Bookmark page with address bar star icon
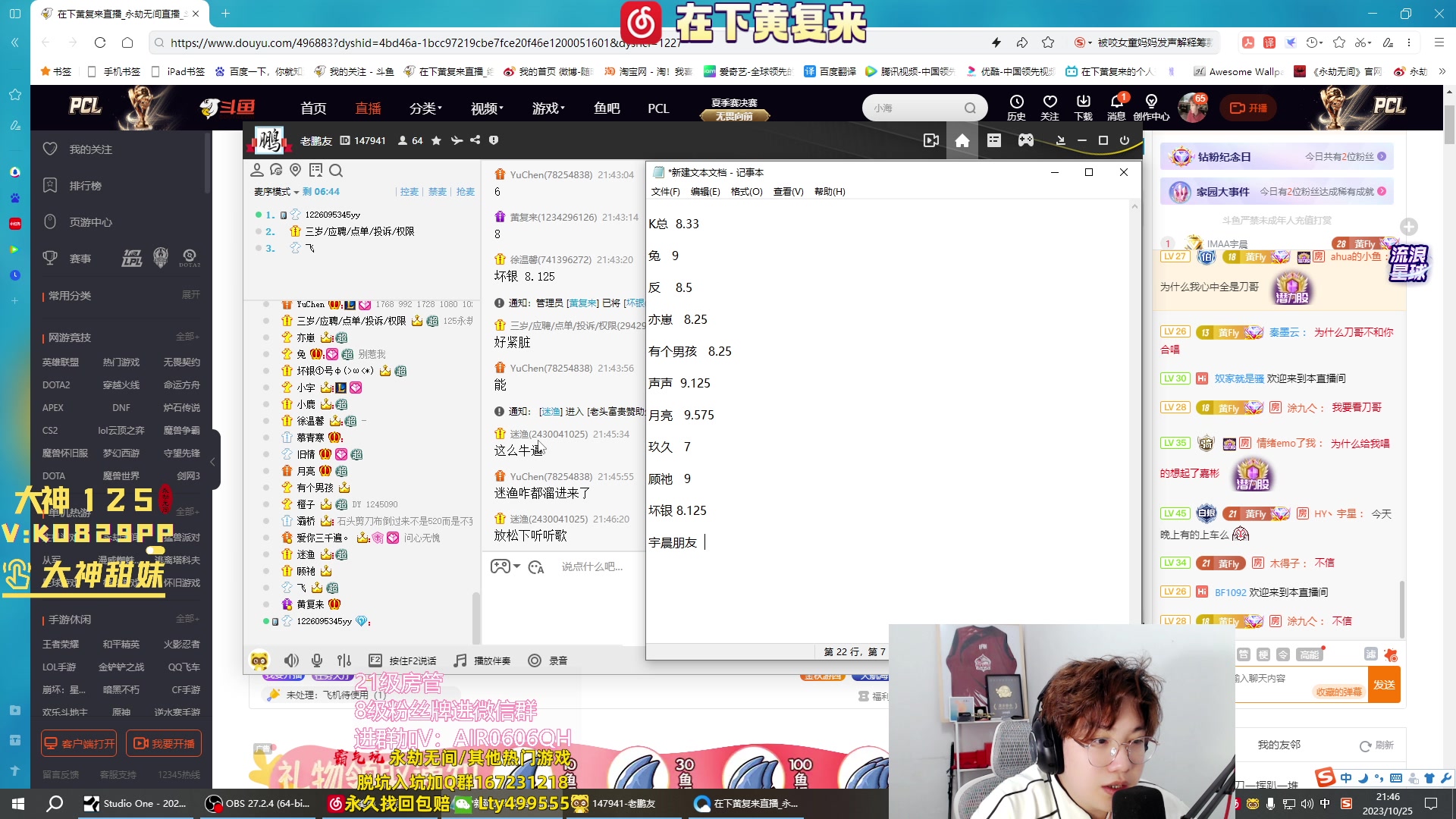Image resolution: width=1456 pixels, height=819 pixels. [1048, 42]
